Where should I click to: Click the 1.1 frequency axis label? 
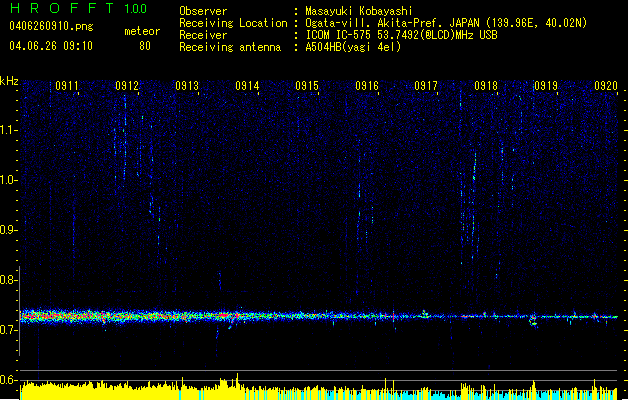pos(8,130)
